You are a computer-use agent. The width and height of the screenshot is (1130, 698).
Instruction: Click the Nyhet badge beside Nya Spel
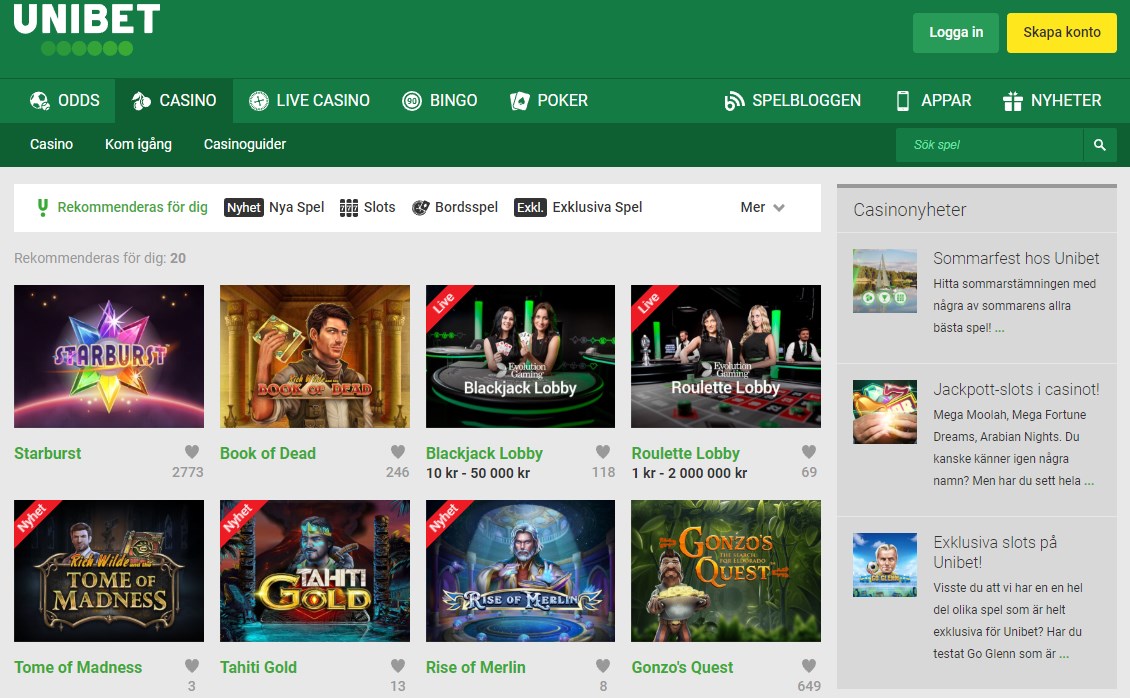pyautogui.click(x=244, y=207)
